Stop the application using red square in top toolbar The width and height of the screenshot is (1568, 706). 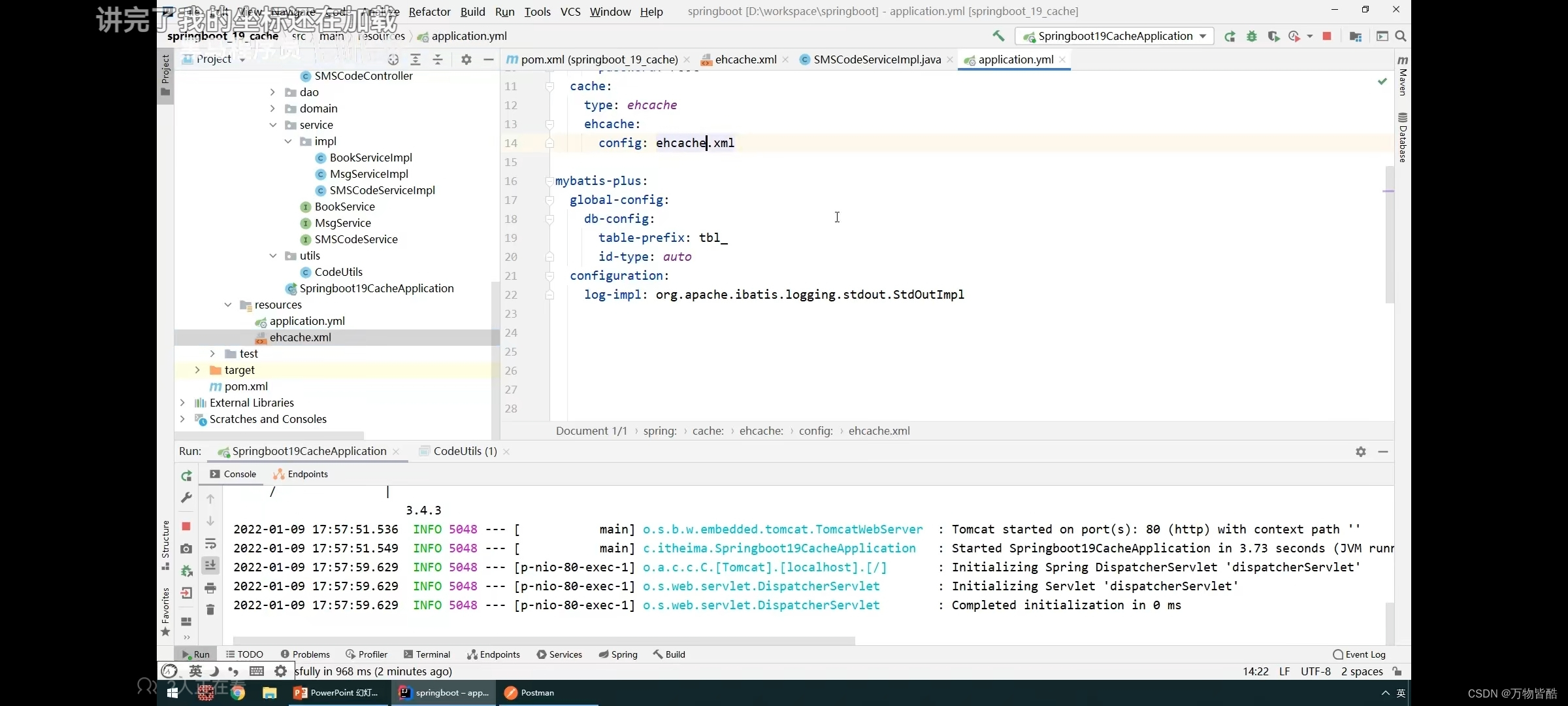(x=1327, y=36)
